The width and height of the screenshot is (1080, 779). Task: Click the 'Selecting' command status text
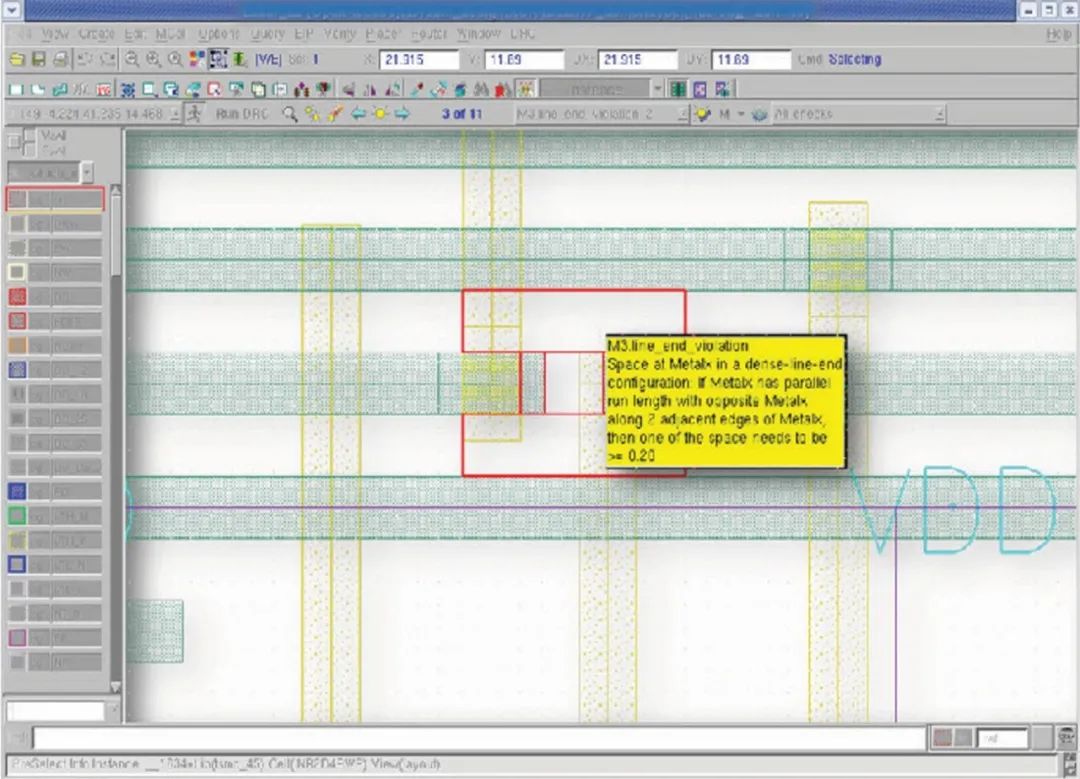click(855, 60)
